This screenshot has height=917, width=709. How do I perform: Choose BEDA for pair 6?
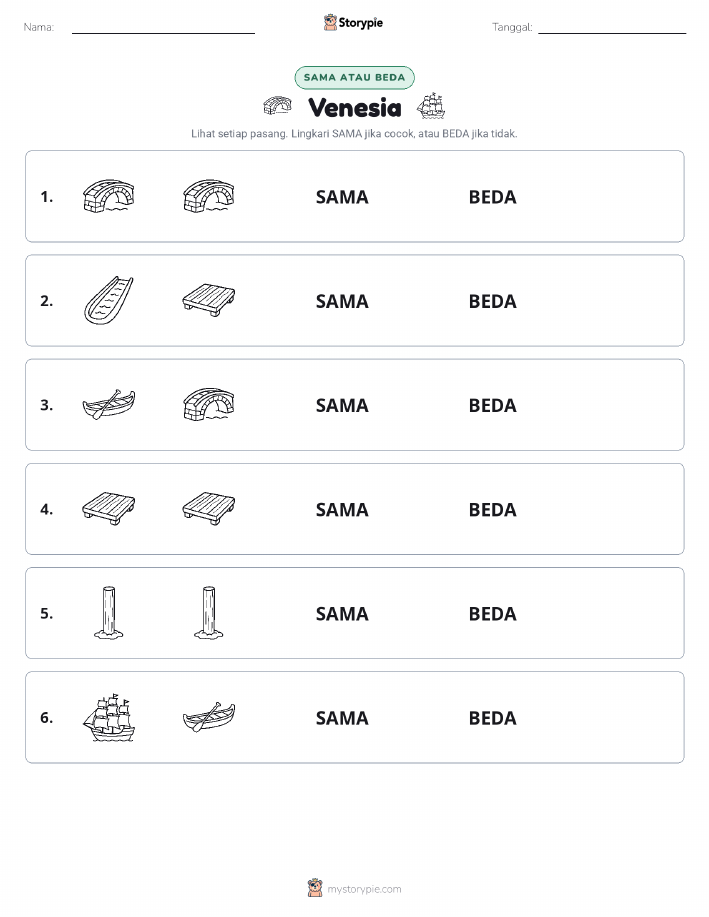pos(493,718)
